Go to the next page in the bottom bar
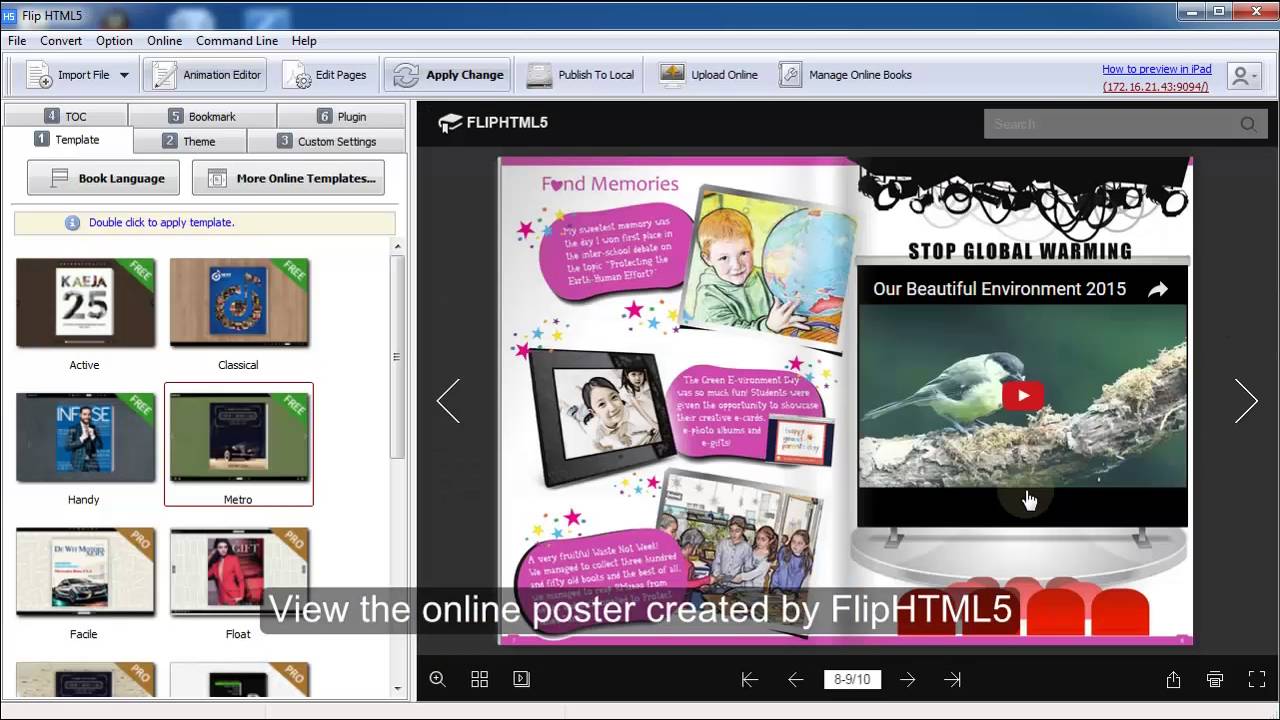 [907, 680]
